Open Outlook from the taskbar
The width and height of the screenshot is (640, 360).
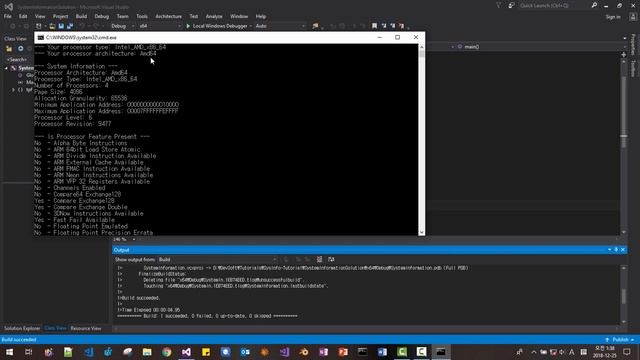[245, 352]
